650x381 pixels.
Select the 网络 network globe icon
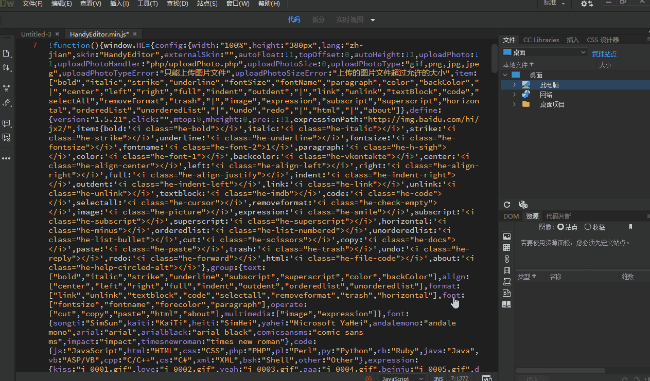click(526, 95)
